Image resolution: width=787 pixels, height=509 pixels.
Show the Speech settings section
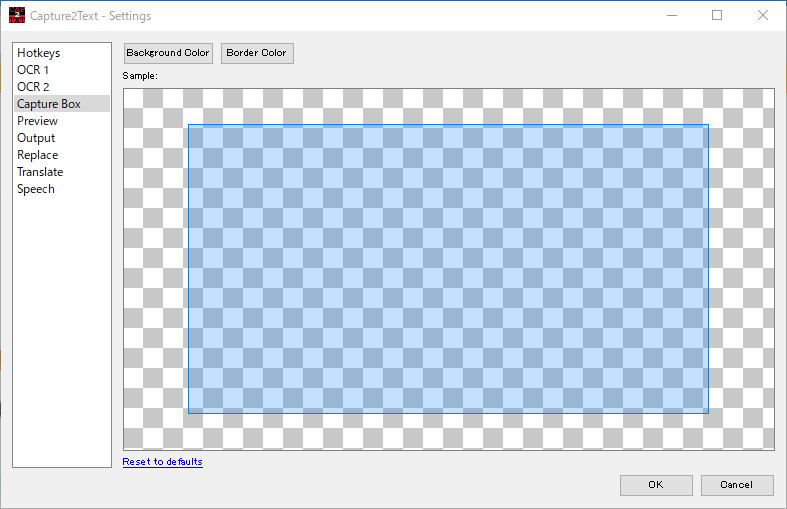click(36, 189)
